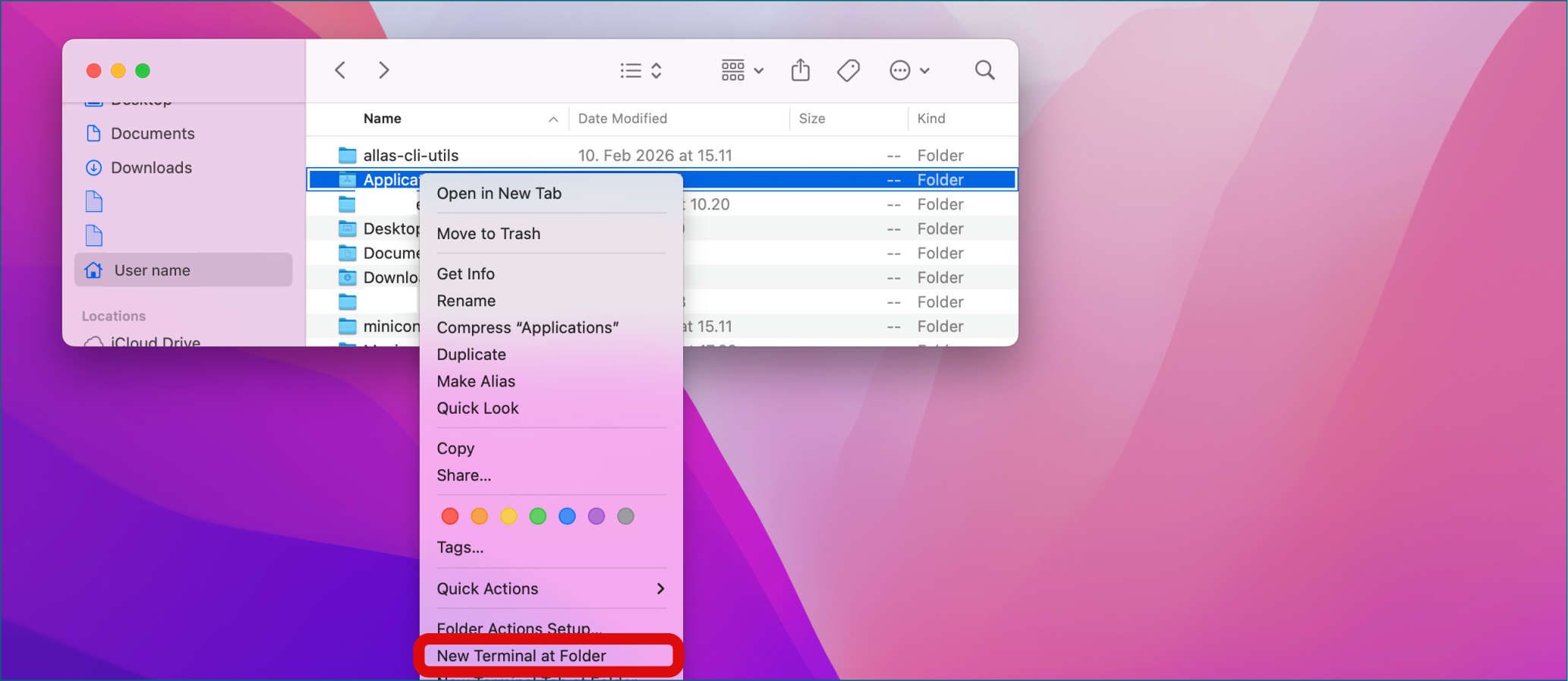Open Documents in the sidebar
Screen dimensions: 1568x681
(x=153, y=134)
